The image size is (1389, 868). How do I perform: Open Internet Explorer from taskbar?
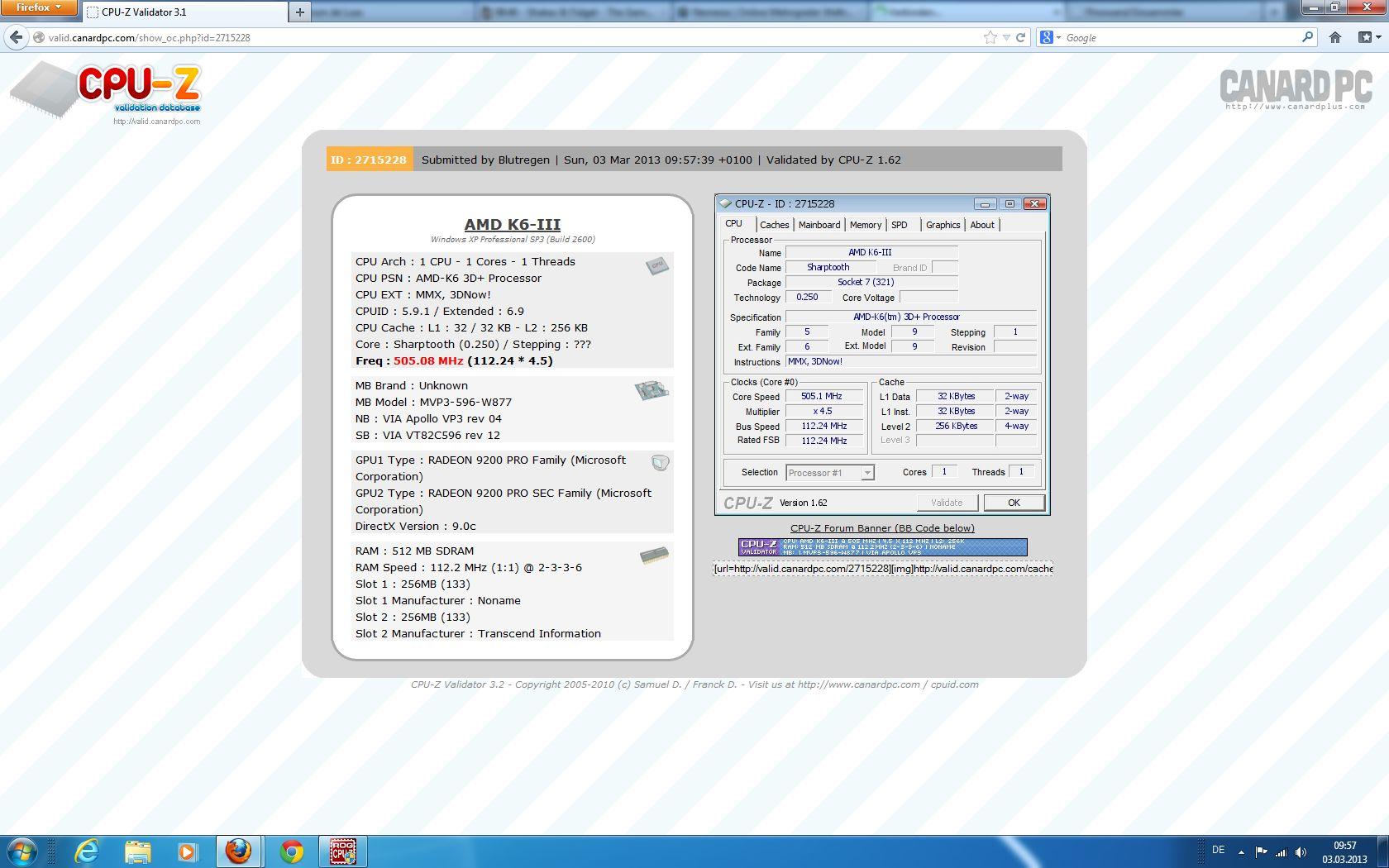coord(86,851)
